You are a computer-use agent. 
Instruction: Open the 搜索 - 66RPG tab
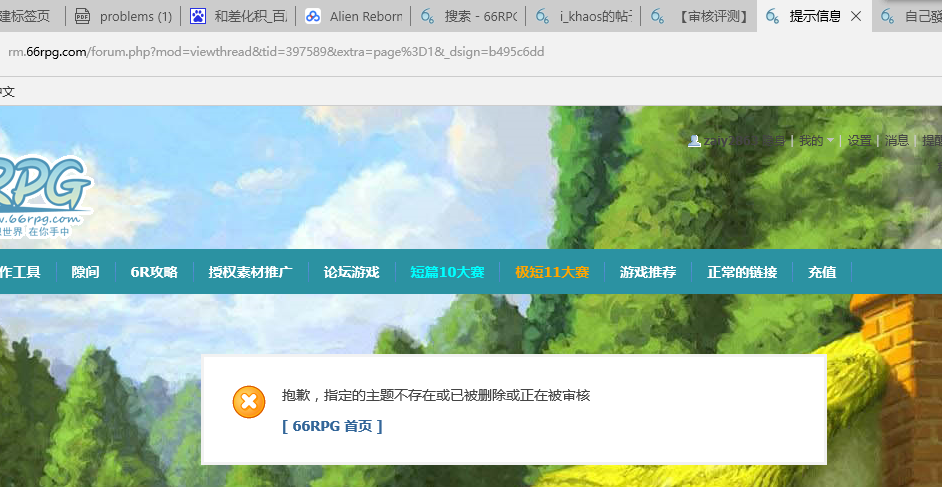[x=469, y=16]
